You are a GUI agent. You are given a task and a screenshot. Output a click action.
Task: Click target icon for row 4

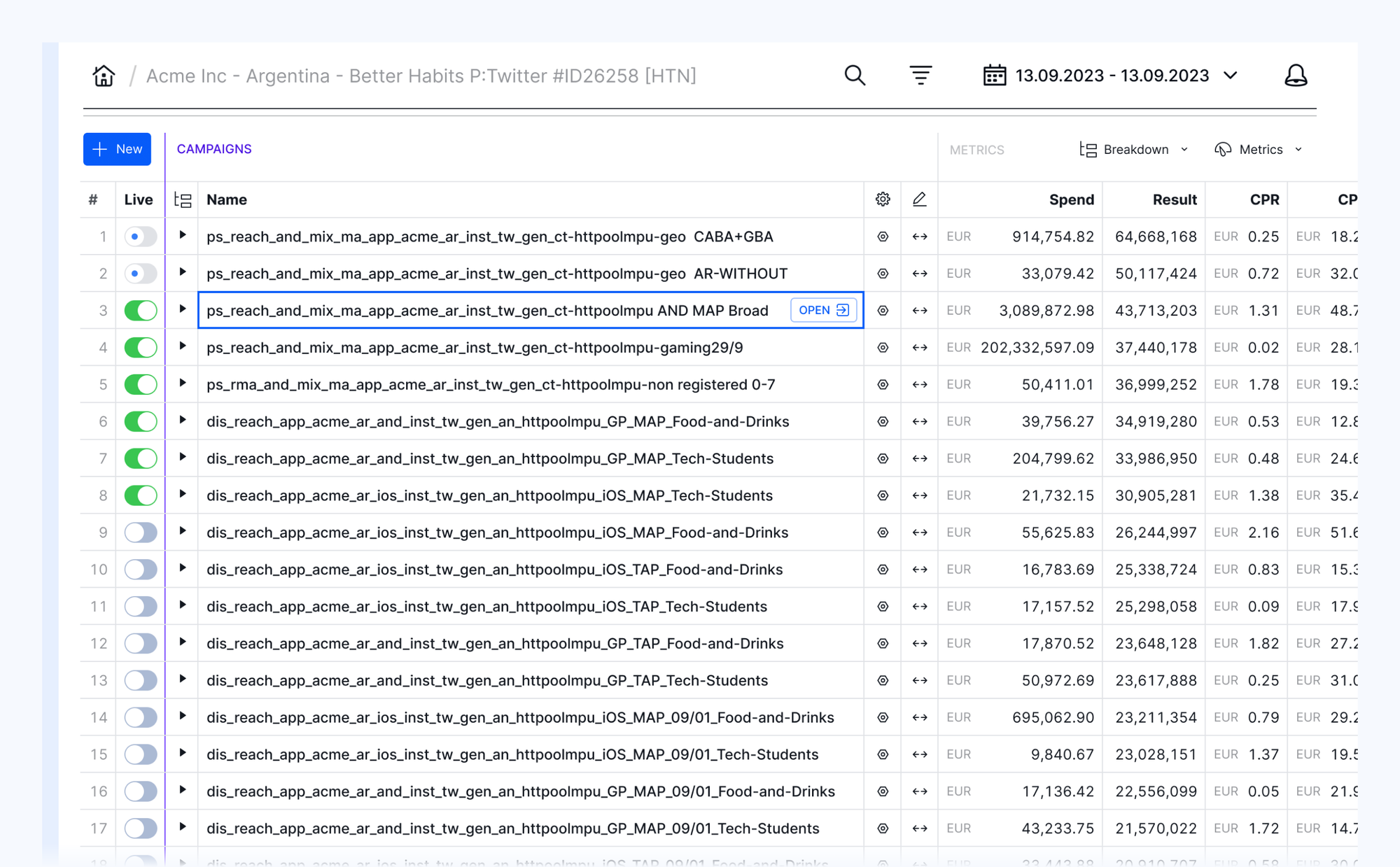click(883, 348)
